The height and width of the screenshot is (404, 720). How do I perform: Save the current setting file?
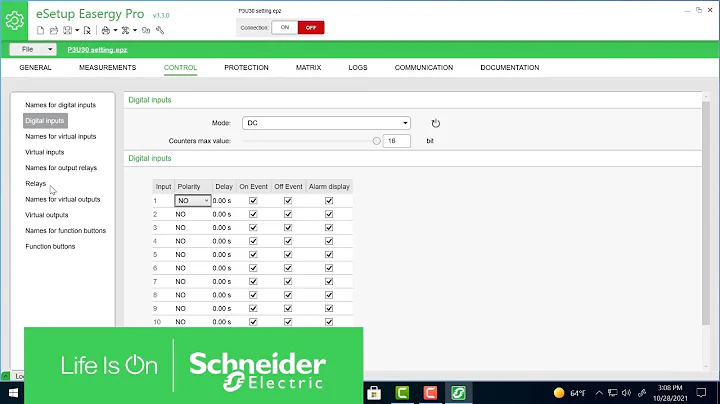pyautogui.click(x=68, y=30)
